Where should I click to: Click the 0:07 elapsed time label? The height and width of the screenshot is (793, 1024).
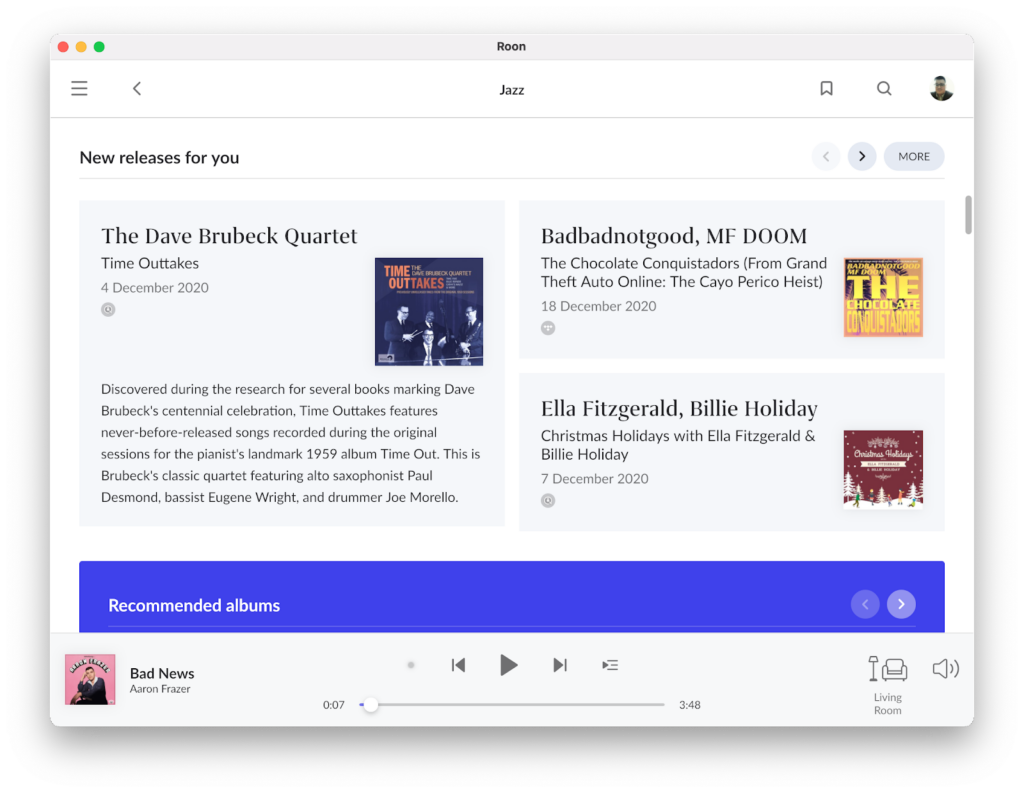tap(334, 705)
